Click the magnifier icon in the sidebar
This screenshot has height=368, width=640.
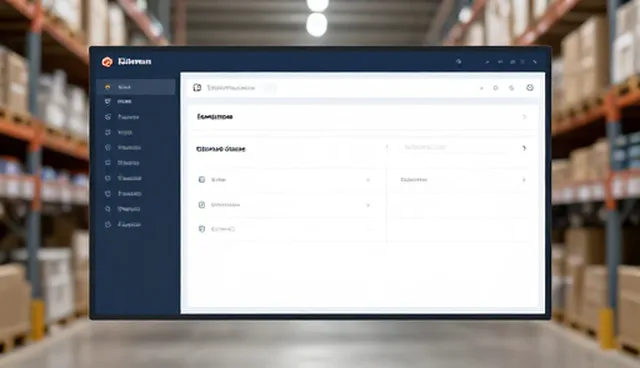(x=108, y=209)
